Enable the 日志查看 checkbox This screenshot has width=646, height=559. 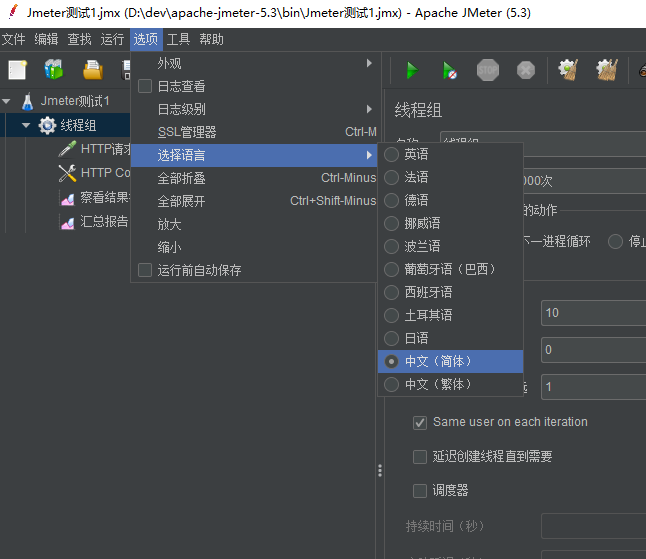[145, 86]
